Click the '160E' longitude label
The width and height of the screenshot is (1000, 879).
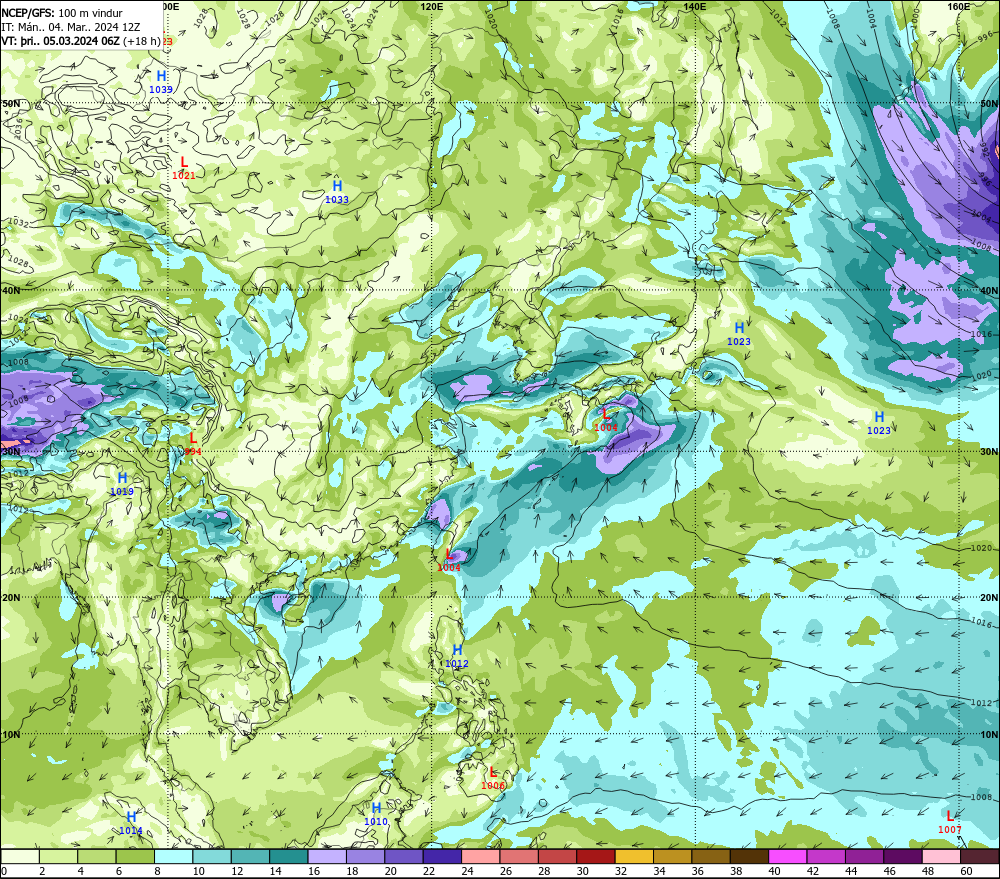(959, 6)
